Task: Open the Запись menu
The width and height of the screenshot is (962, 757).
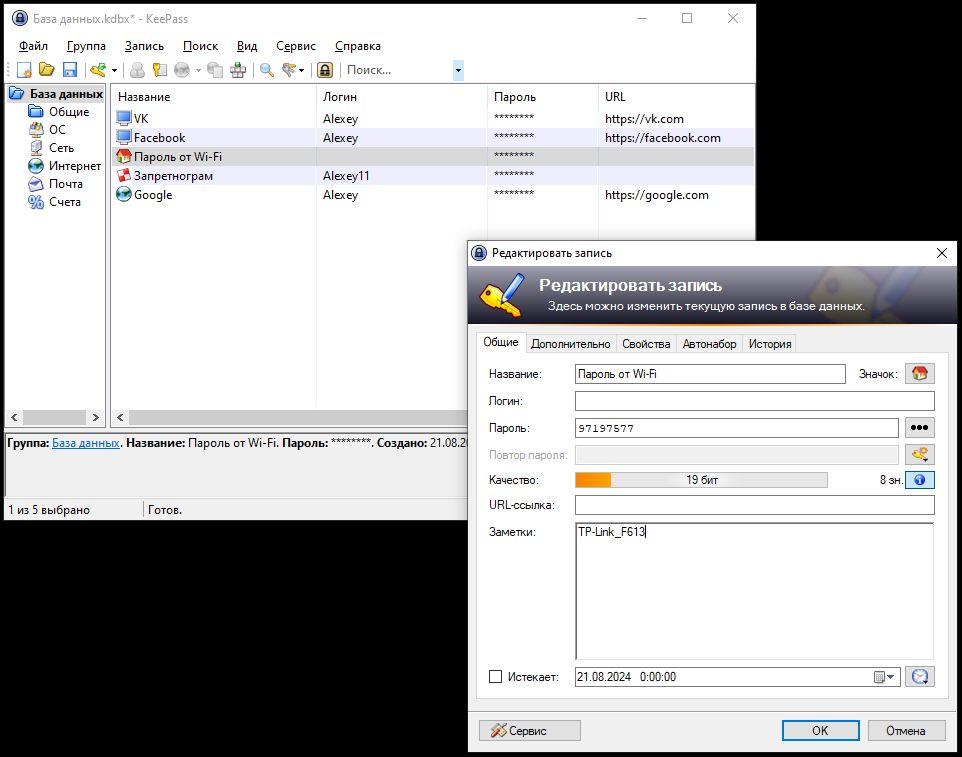Action: (x=144, y=46)
